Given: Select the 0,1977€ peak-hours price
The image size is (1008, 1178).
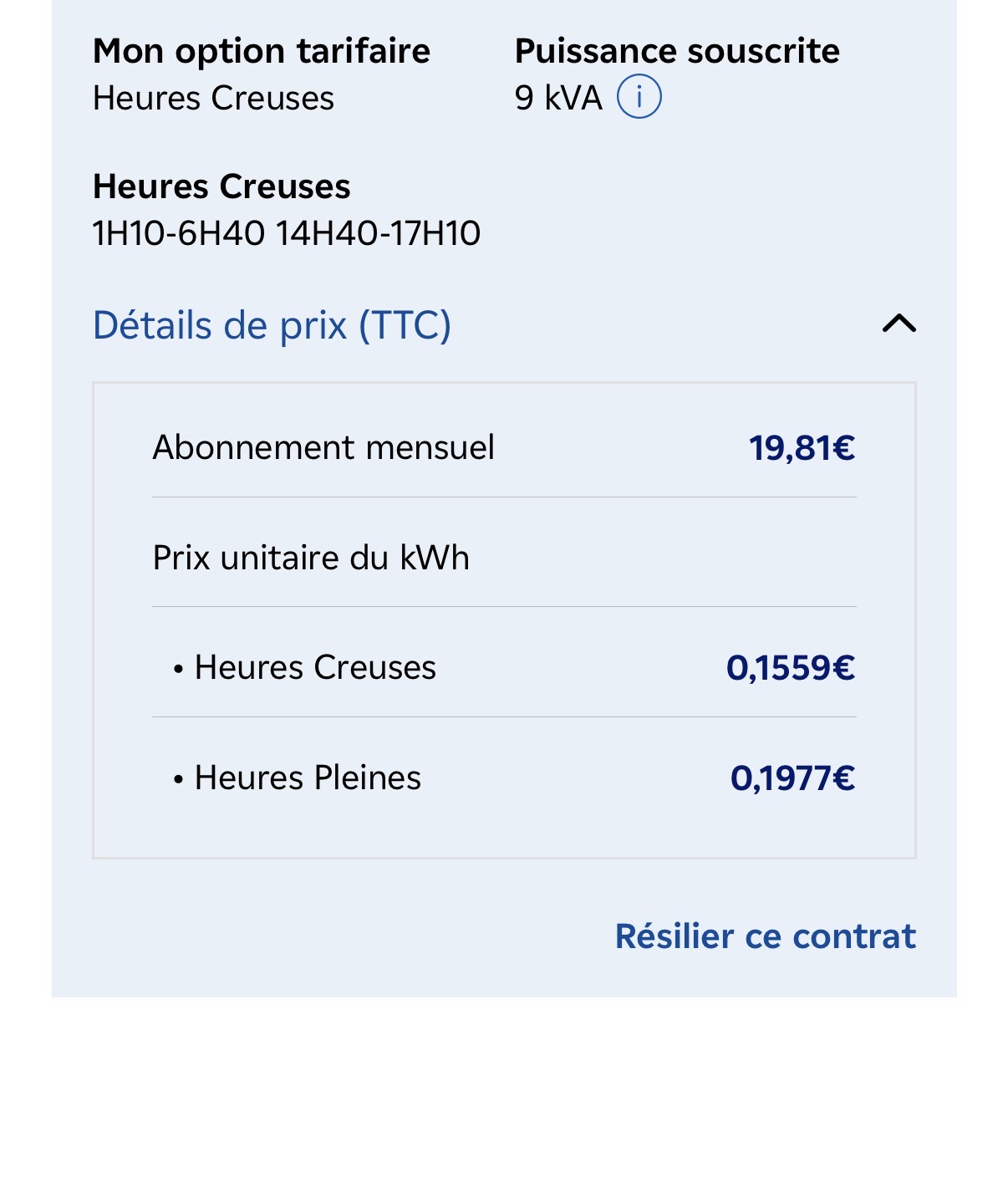Looking at the screenshot, I should pos(792,778).
